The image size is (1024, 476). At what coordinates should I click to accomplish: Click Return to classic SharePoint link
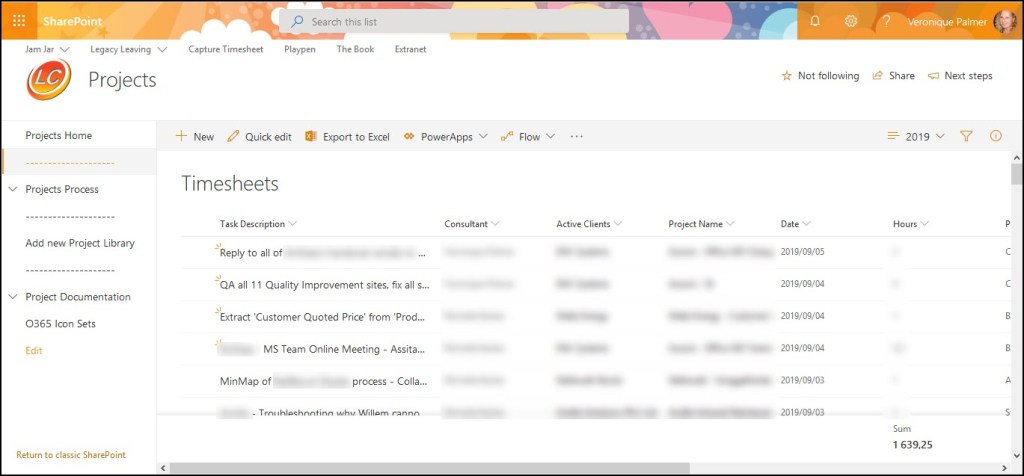(x=71, y=455)
